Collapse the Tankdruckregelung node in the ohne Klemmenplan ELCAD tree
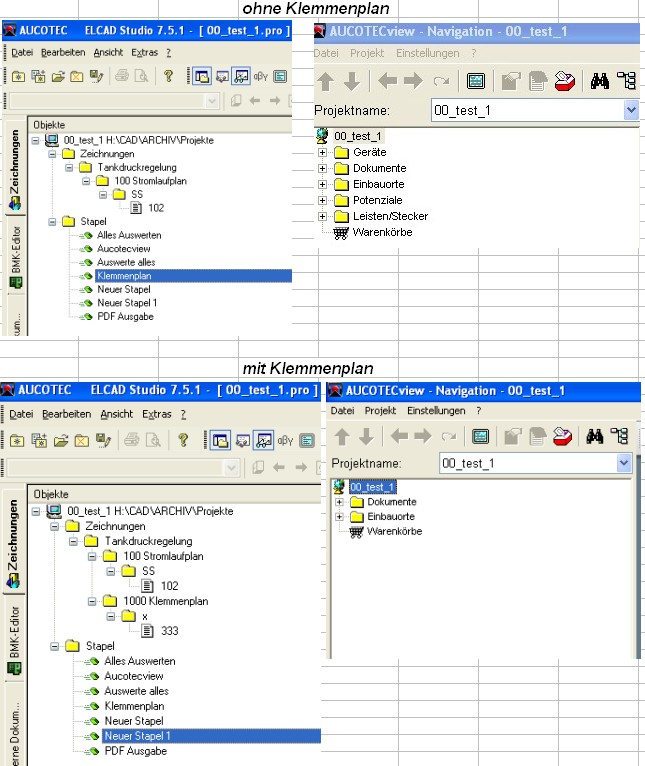The height and width of the screenshot is (766, 645). point(69,168)
